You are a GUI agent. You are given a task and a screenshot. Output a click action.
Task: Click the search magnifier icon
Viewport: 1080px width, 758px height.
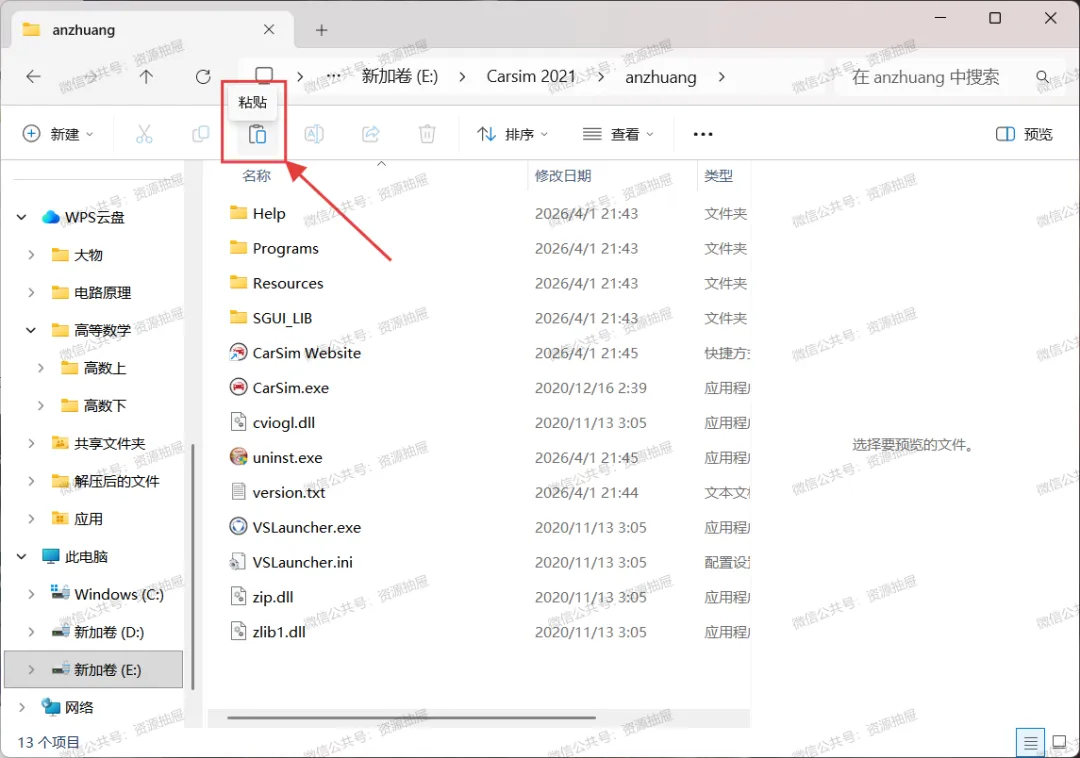1043,76
